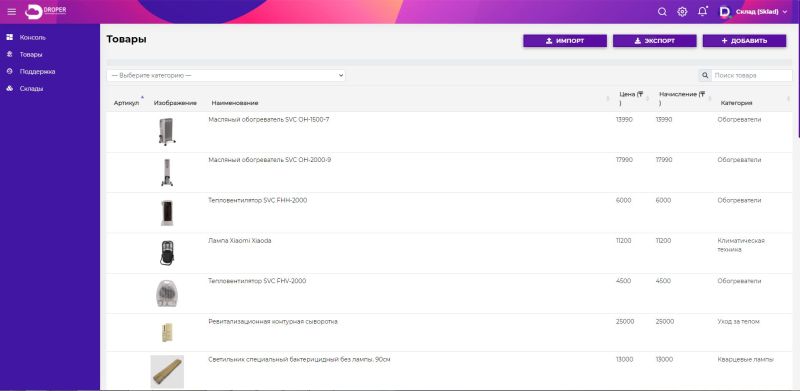The width and height of the screenshot is (800, 391).
Task: Click the Цена value 11200
Action: pos(623,241)
